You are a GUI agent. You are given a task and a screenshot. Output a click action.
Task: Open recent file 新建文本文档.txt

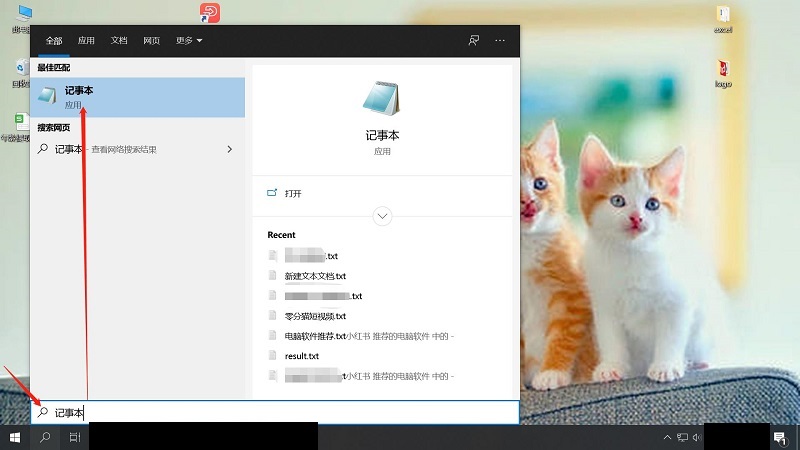click(315, 276)
